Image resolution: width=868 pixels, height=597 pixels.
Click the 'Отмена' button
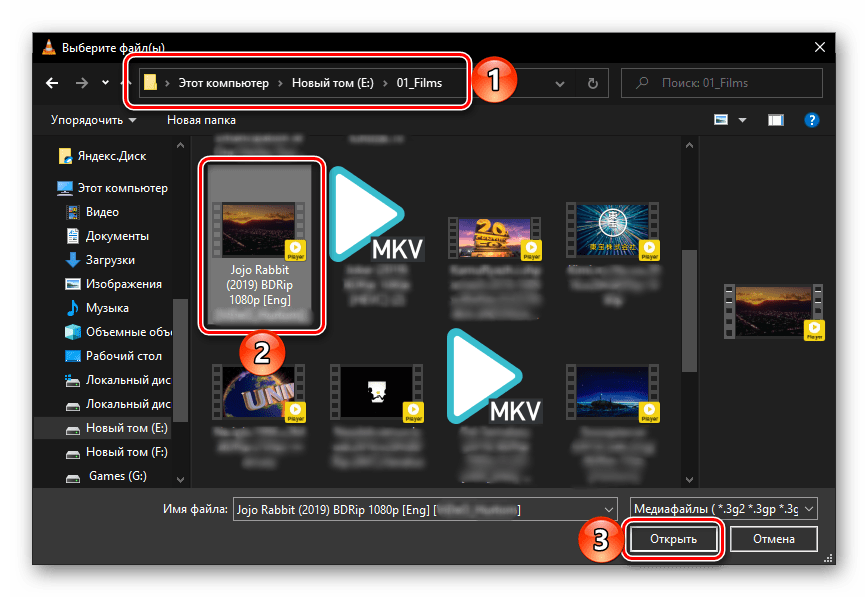pyautogui.click(x=774, y=539)
